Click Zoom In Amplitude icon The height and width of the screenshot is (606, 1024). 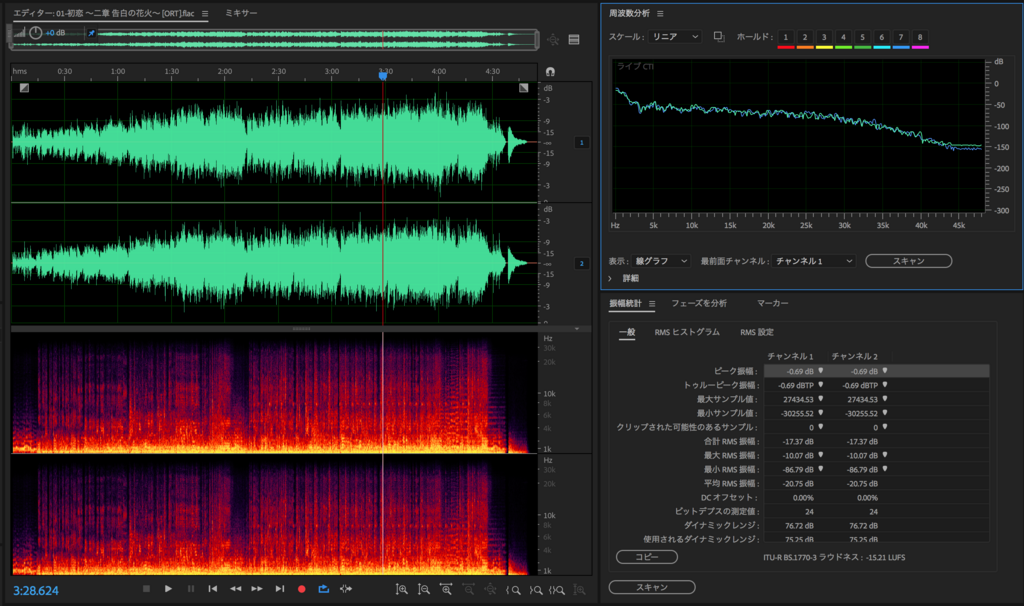402,590
